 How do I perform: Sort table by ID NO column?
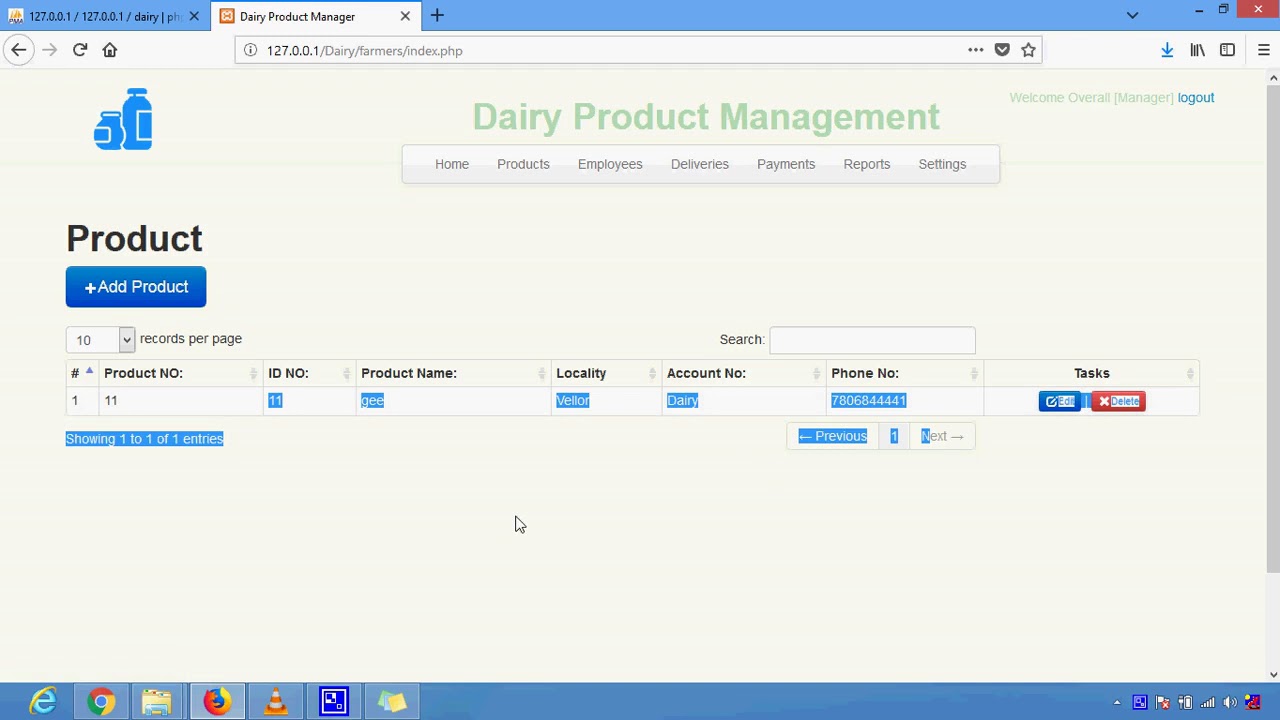(309, 373)
